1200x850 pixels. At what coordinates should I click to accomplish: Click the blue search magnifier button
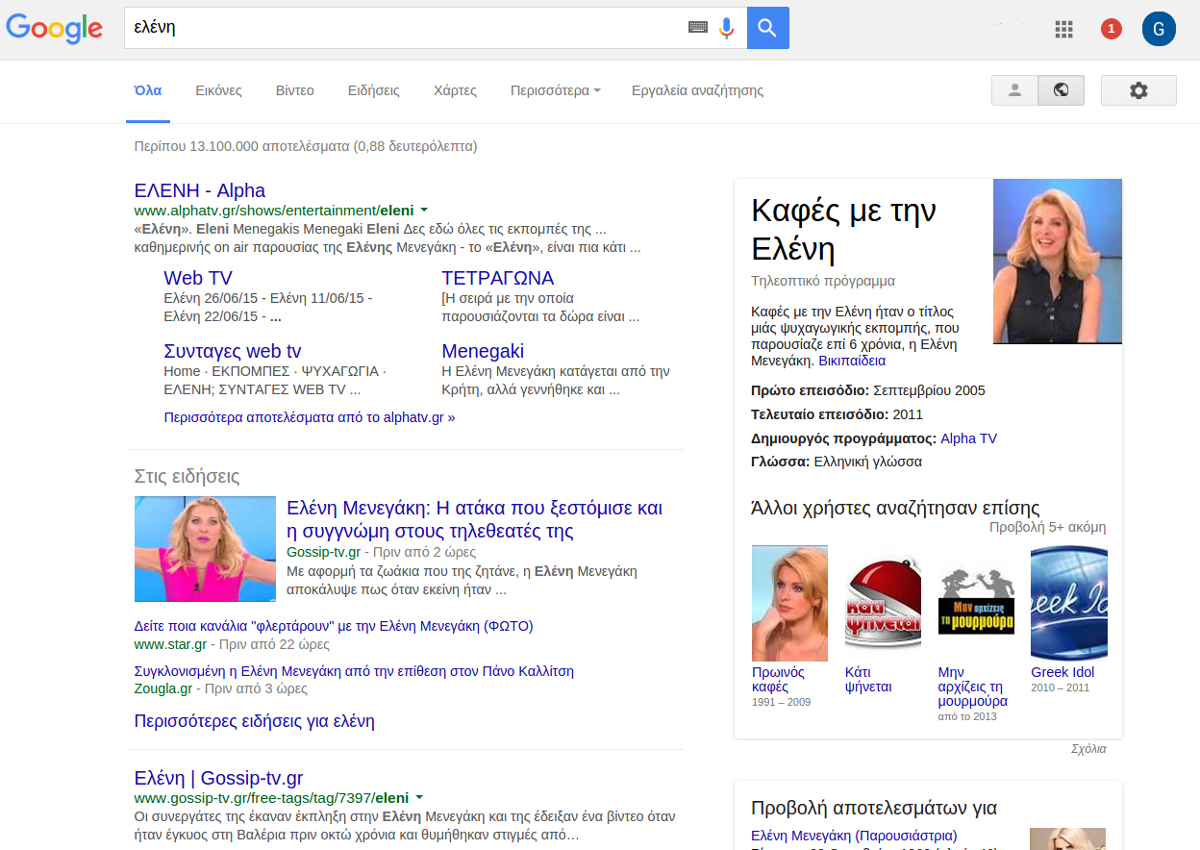(x=767, y=28)
